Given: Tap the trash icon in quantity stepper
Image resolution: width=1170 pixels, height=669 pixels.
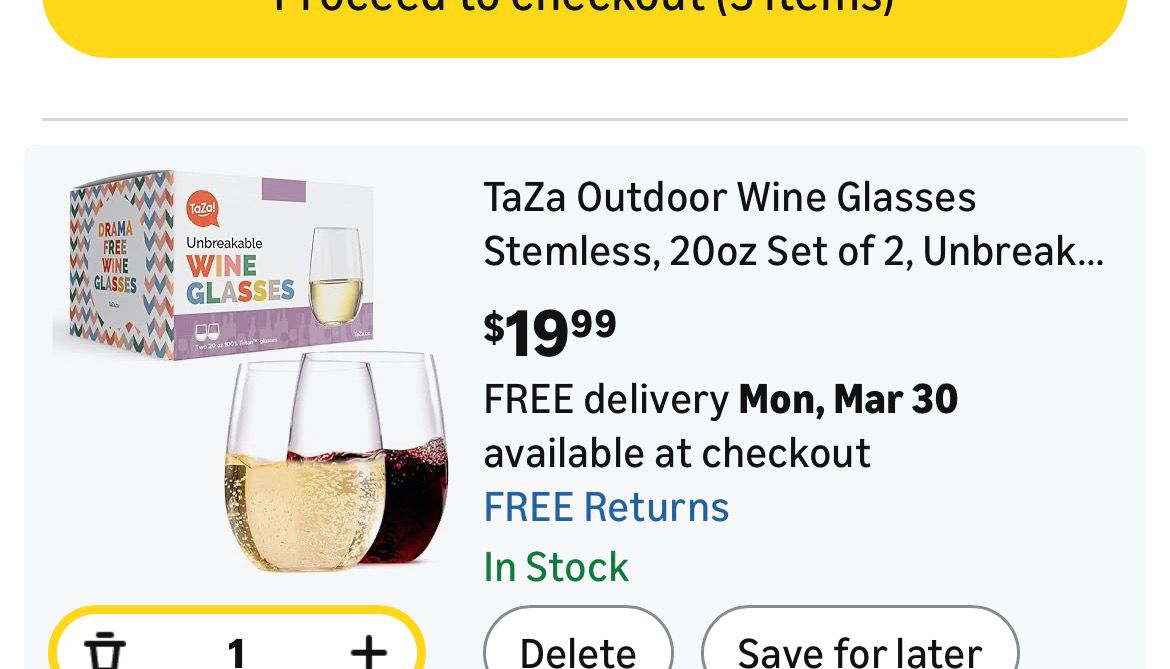Looking at the screenshot, I should (105, 650).
